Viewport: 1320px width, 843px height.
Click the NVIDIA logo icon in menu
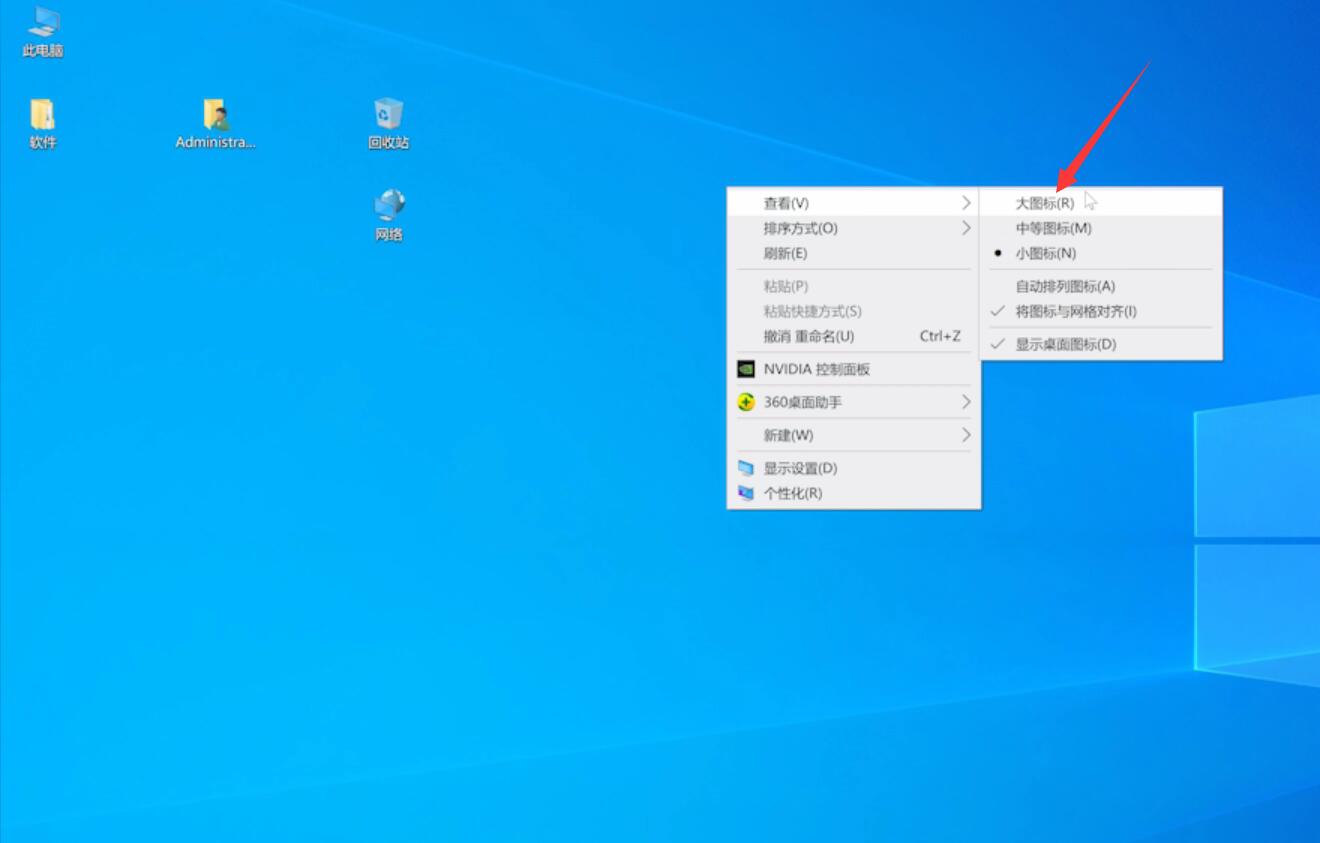tap(746, 369)
